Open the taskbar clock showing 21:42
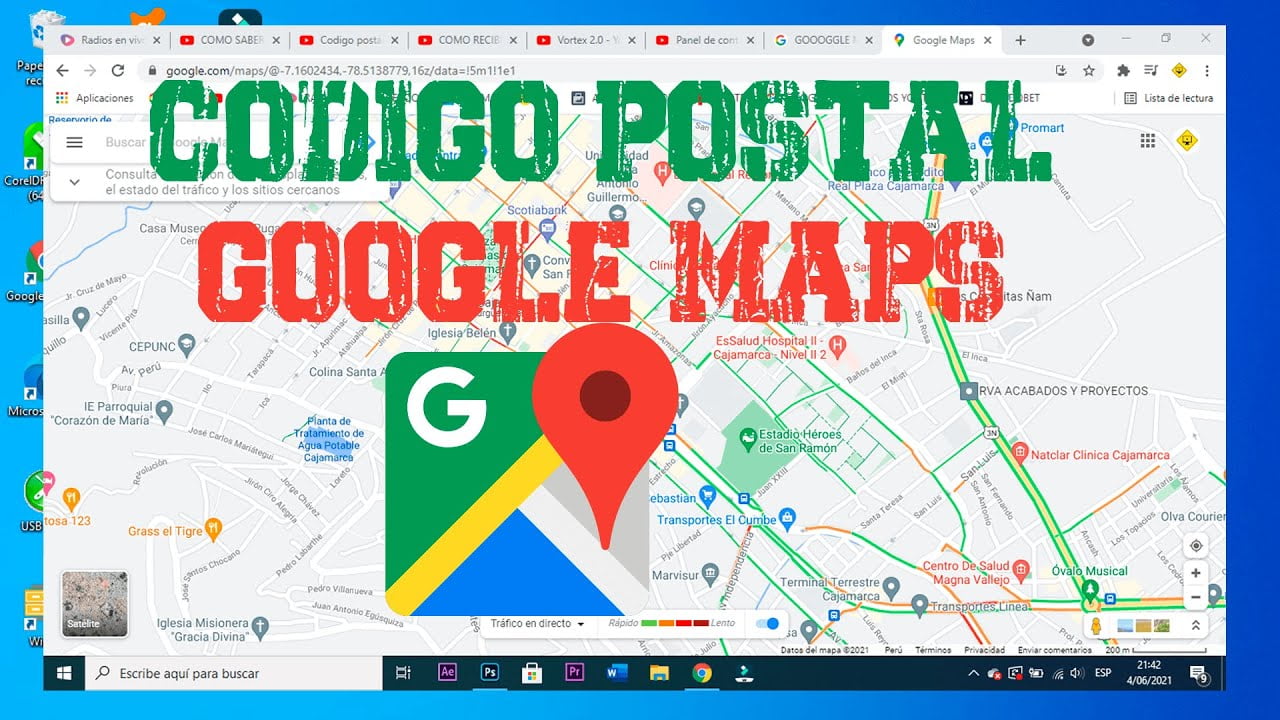Viewport: 1280px width, 720px height. pos(1149,673)
